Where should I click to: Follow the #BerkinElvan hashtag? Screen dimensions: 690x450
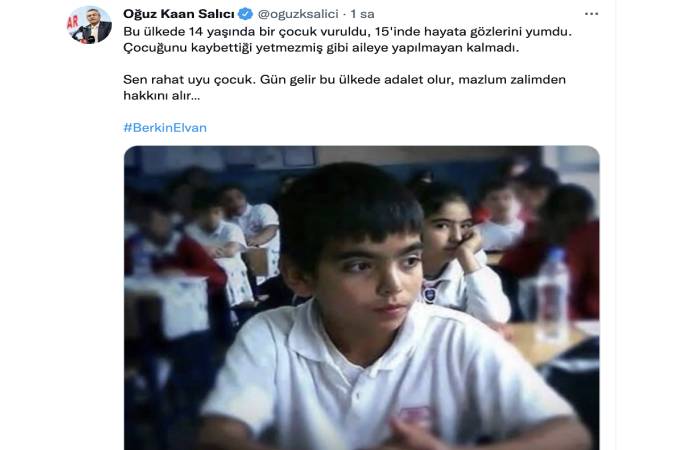pos(165,128)
